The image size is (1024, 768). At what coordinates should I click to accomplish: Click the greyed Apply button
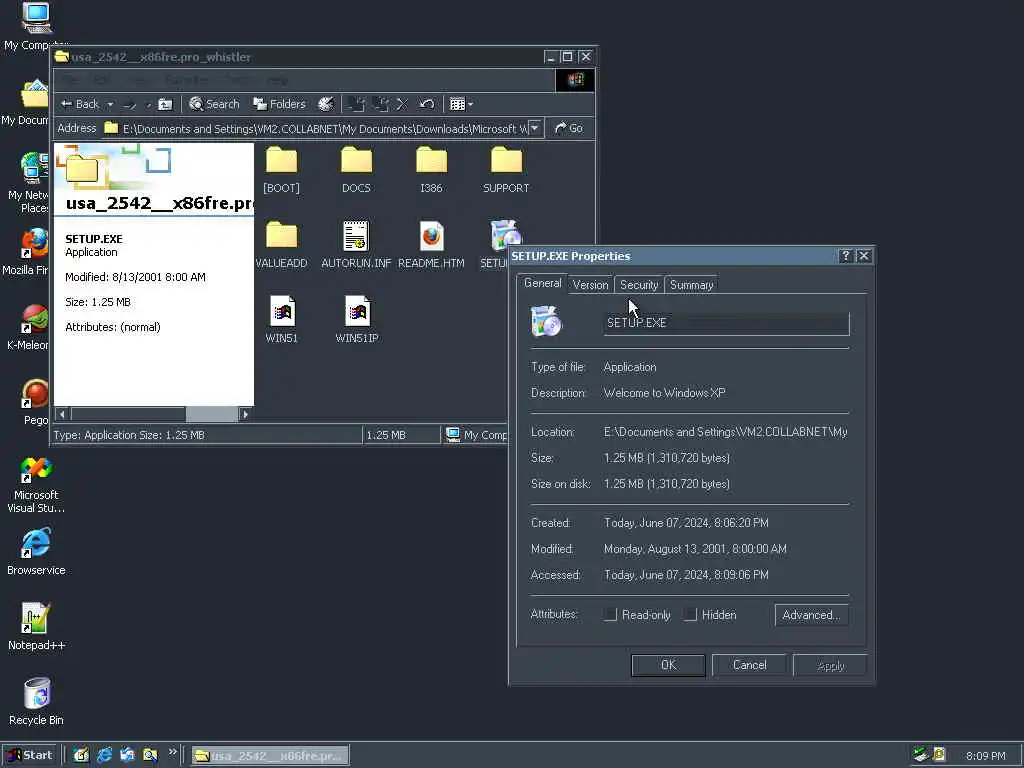click(830, 665)
